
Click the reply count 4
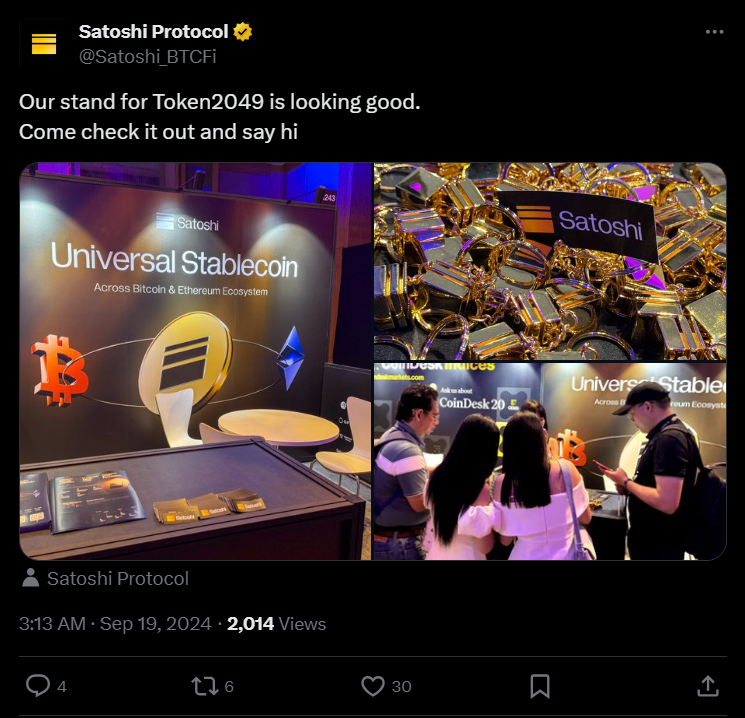pos(62,687)
